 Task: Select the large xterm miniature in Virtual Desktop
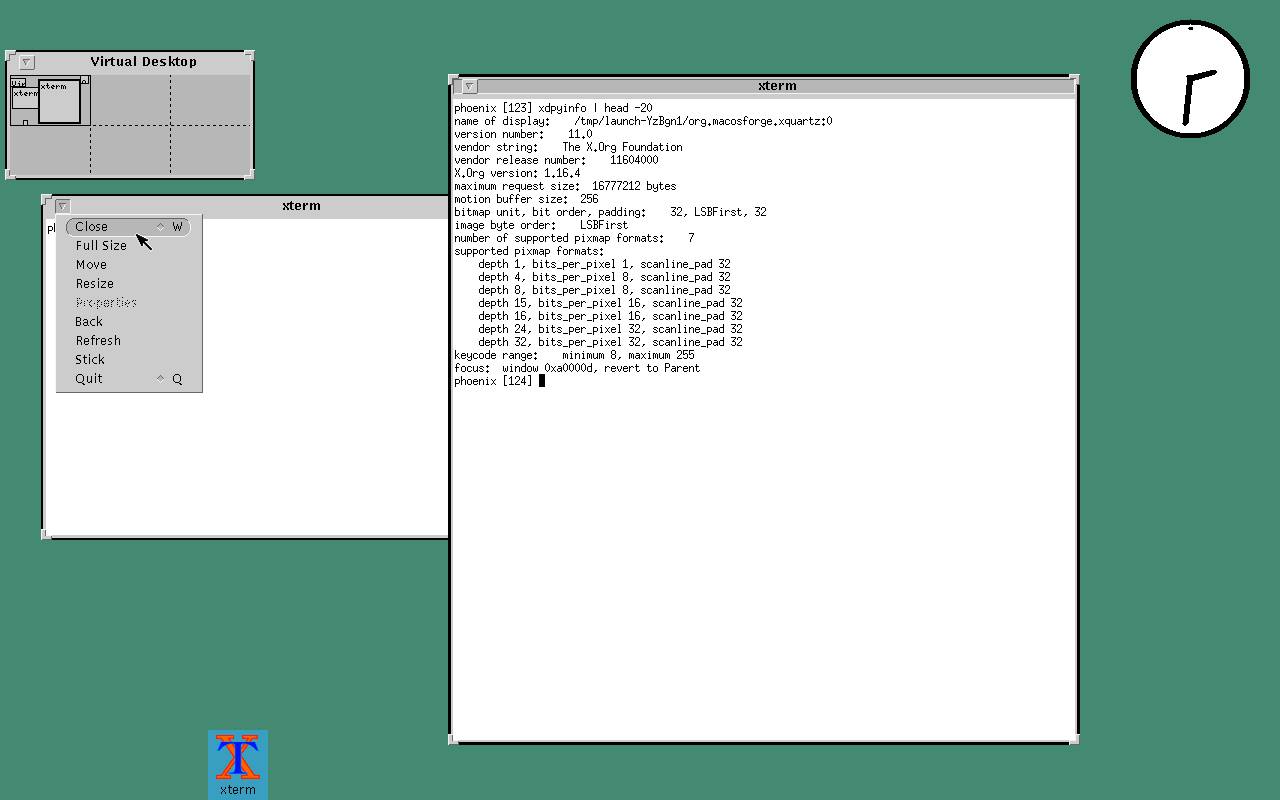pos(60,102)
